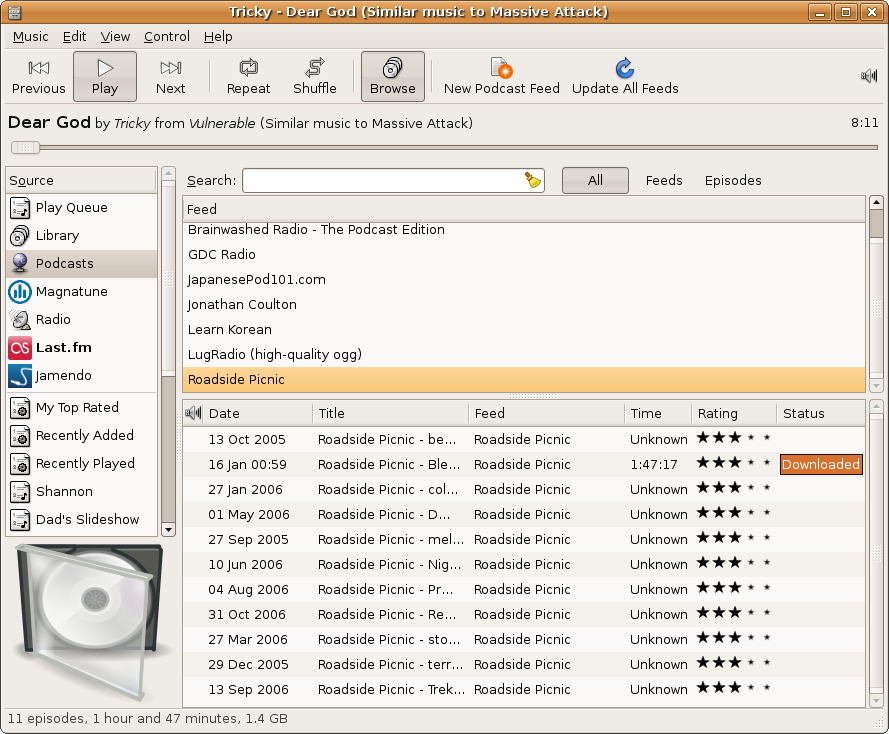Viewport: 889px width, 734px height.
Task: Click the song position slider handle
Action: coord(25,147)
